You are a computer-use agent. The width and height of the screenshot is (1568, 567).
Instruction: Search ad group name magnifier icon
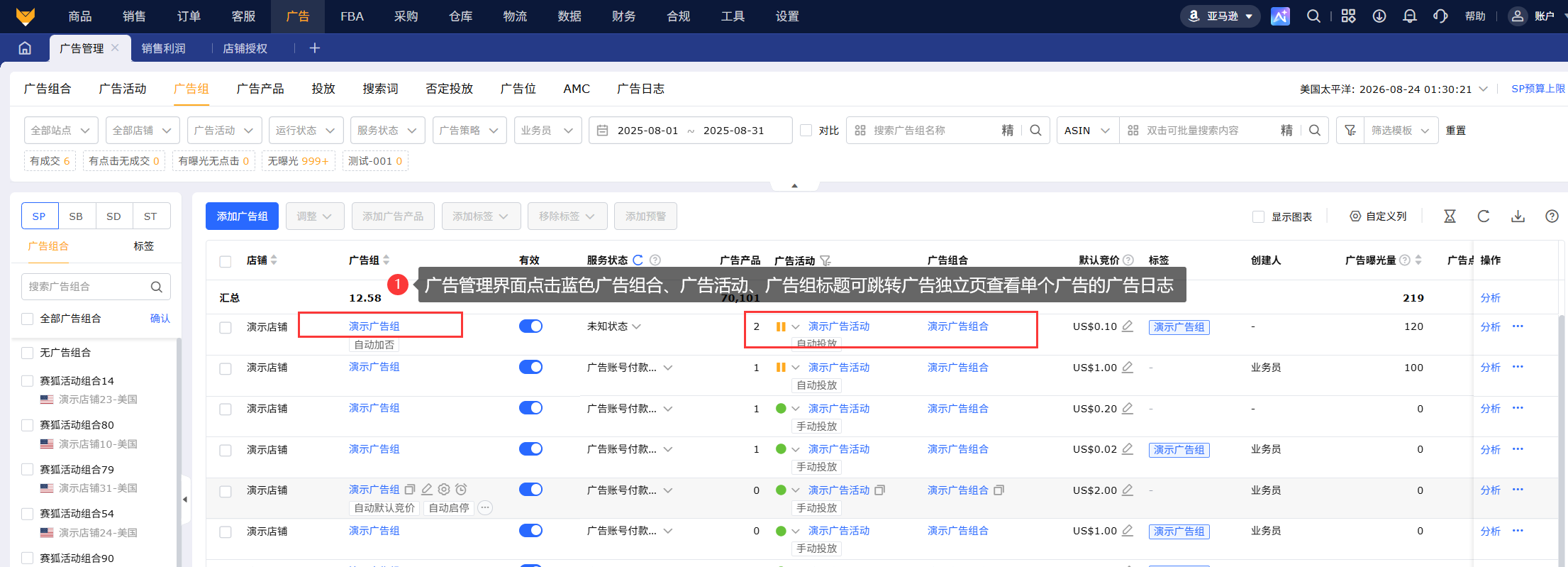[x=1035, y=131]
